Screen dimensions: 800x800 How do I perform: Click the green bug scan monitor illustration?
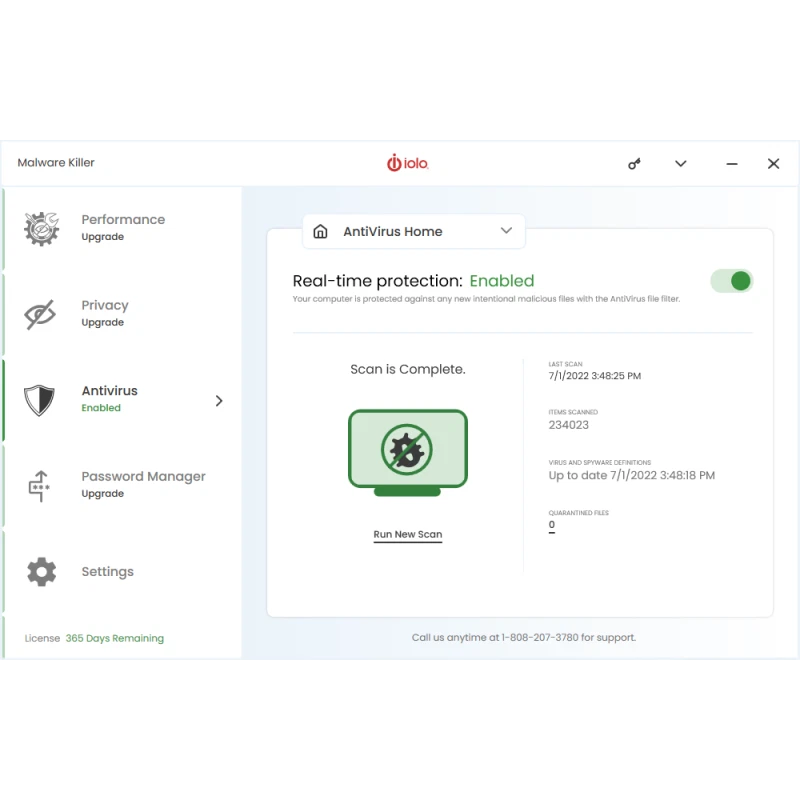coord(407,451)
